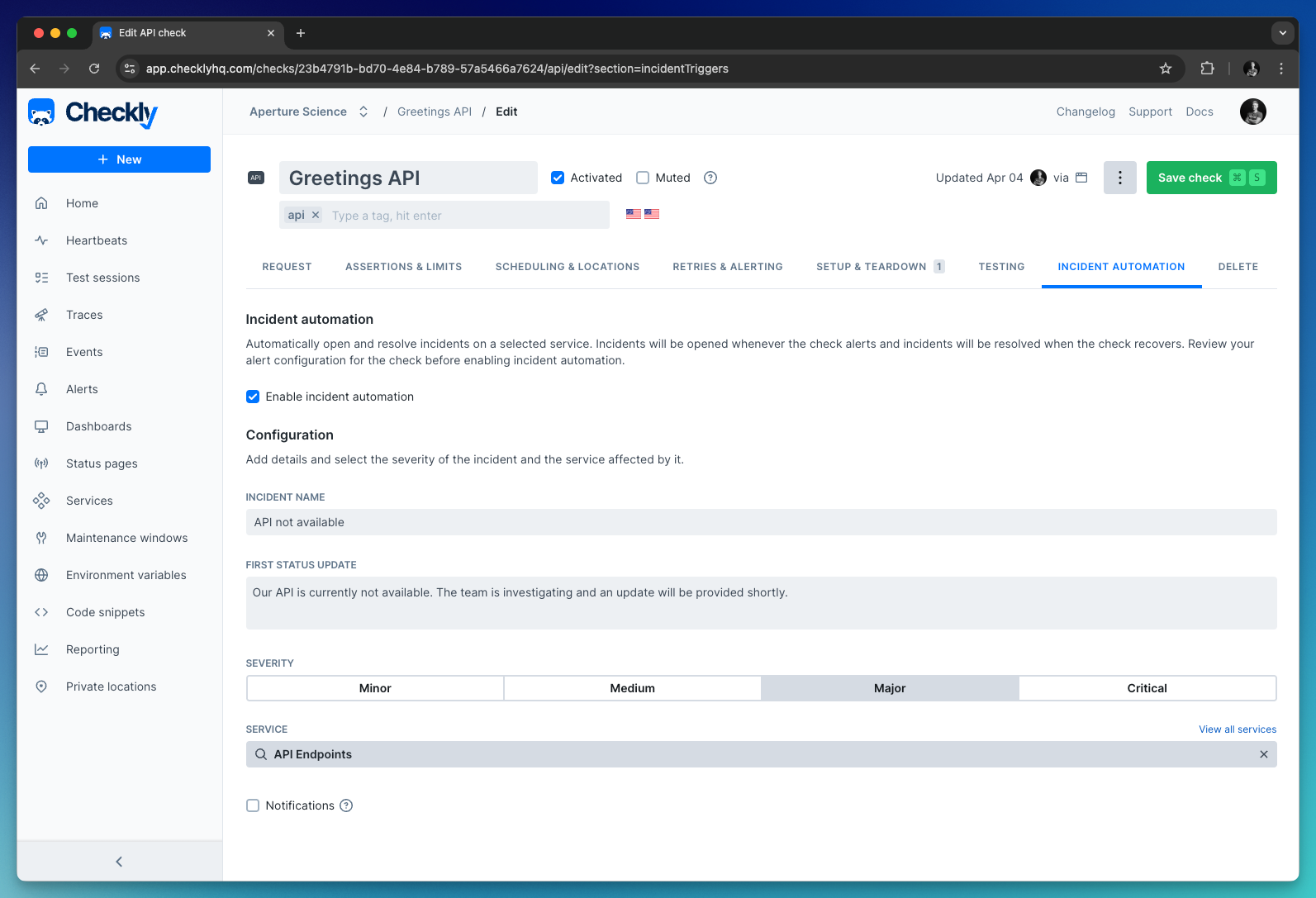
Task: Follow the View all services link
Action: (1237, 729)
